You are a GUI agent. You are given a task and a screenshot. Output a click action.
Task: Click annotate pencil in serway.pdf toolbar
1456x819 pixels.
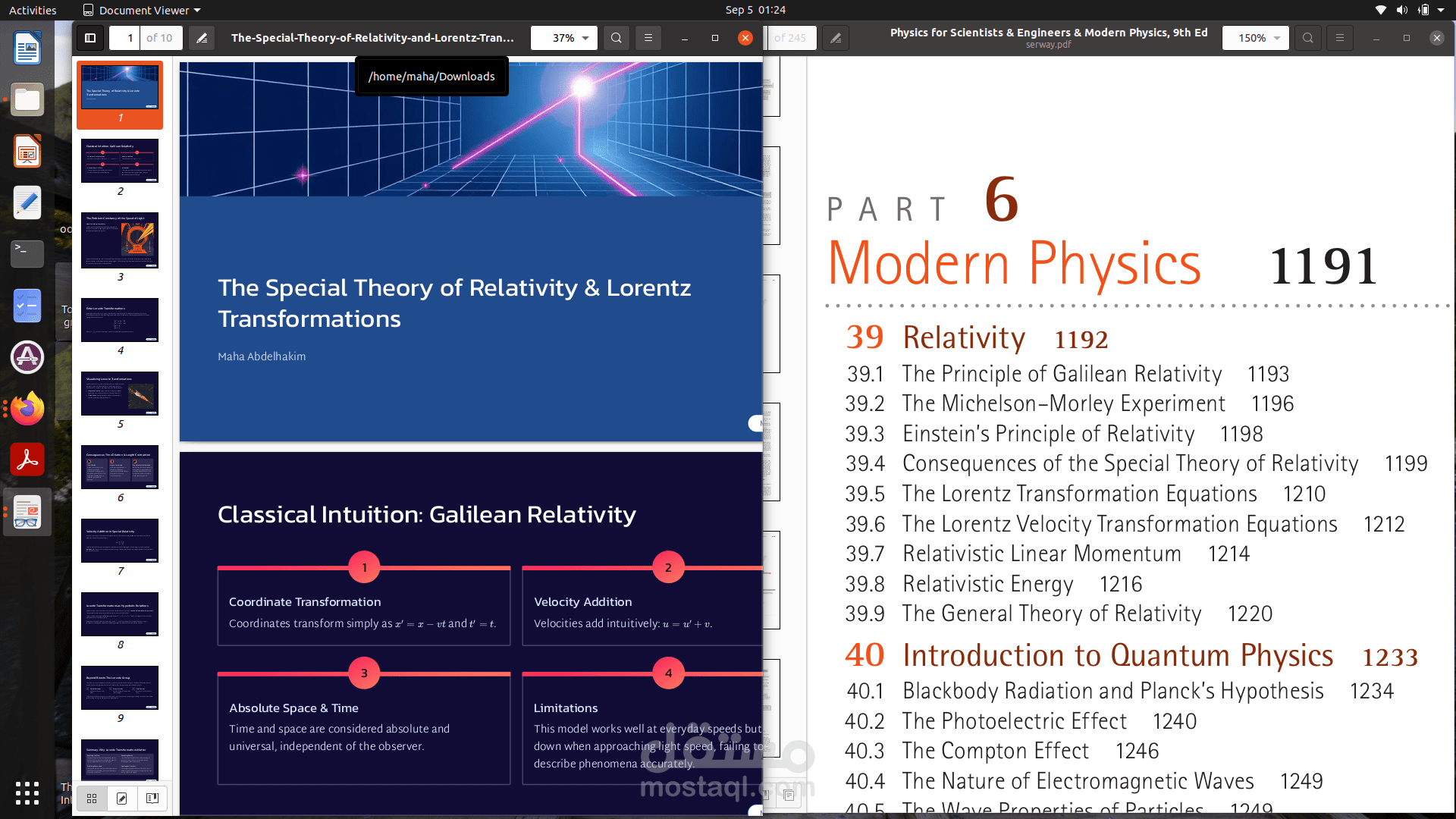coord(836,38)
